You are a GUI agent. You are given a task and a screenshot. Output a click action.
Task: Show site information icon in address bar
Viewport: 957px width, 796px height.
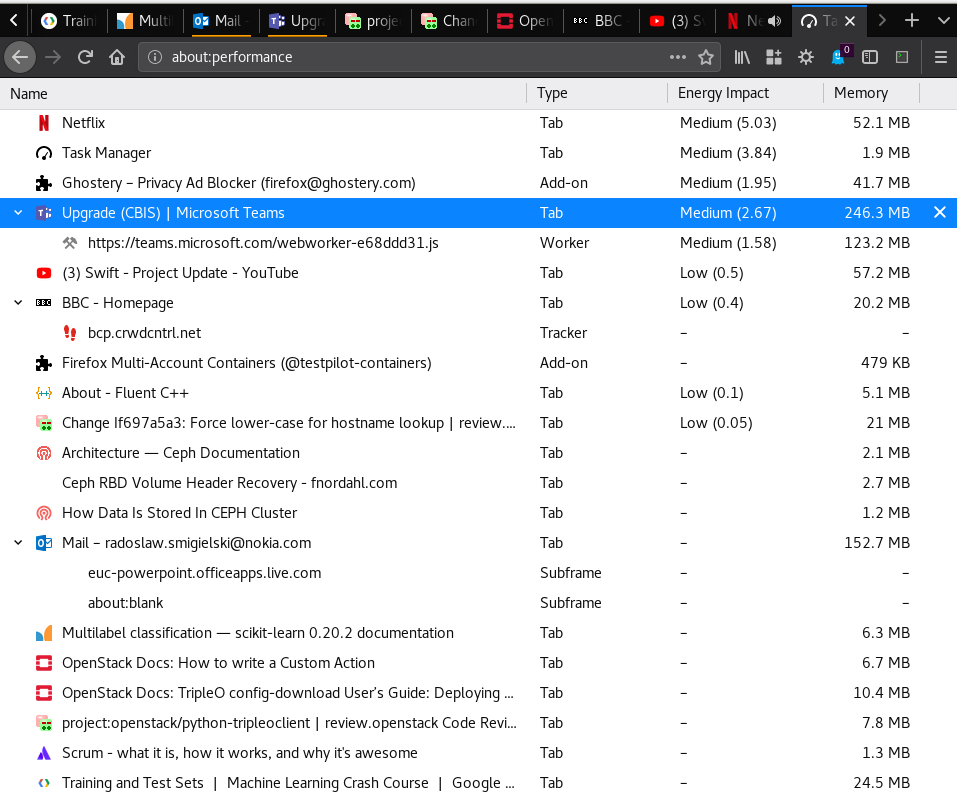click(155, 57)
